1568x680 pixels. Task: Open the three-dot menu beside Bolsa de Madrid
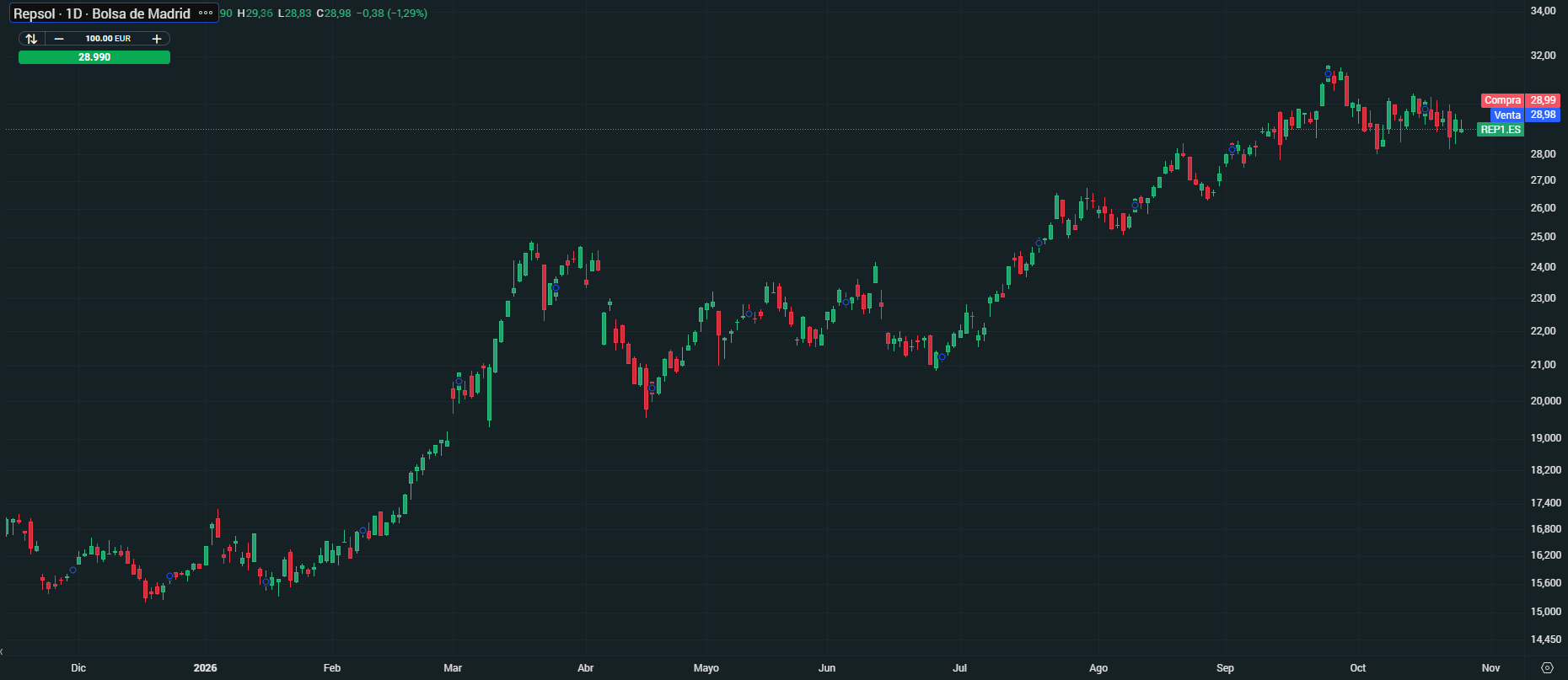[206, 13]
